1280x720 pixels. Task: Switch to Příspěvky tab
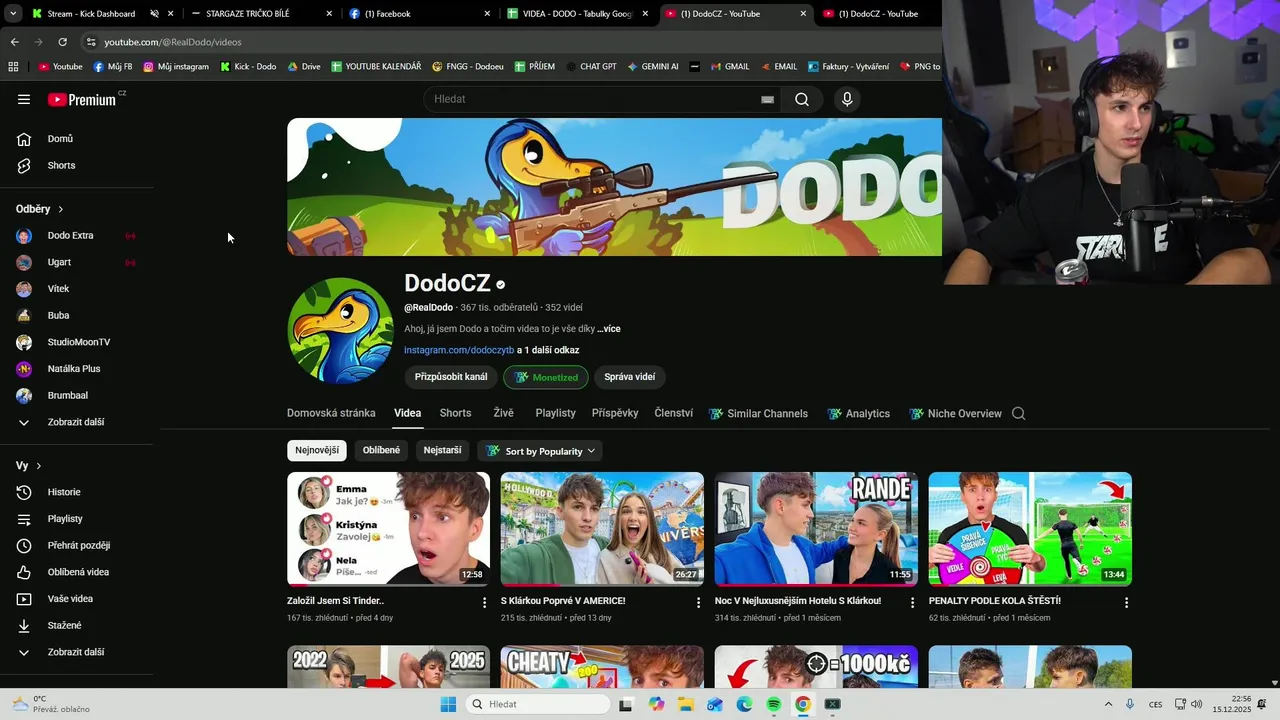pos(615,413)
